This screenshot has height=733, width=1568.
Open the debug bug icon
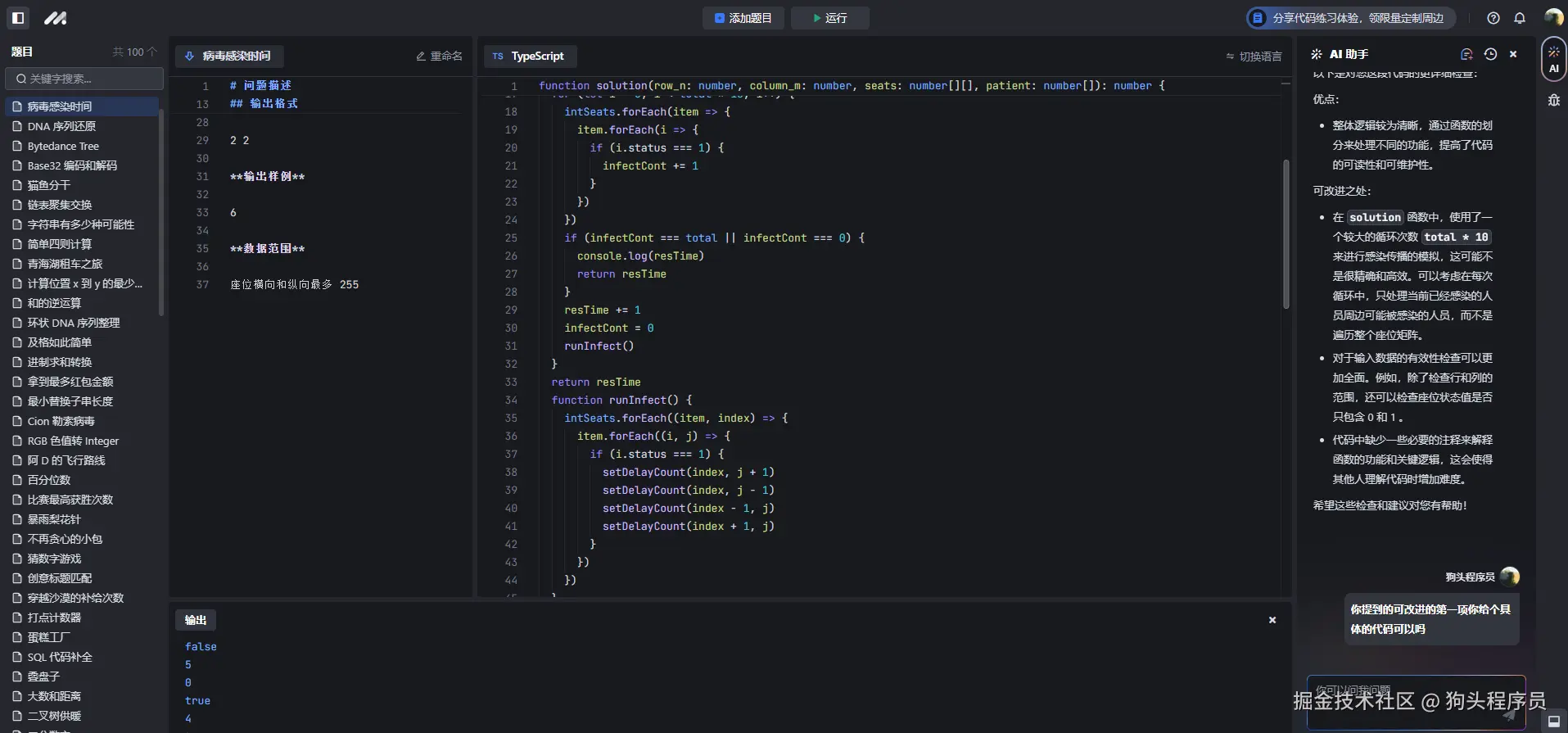coord(1553,101)
